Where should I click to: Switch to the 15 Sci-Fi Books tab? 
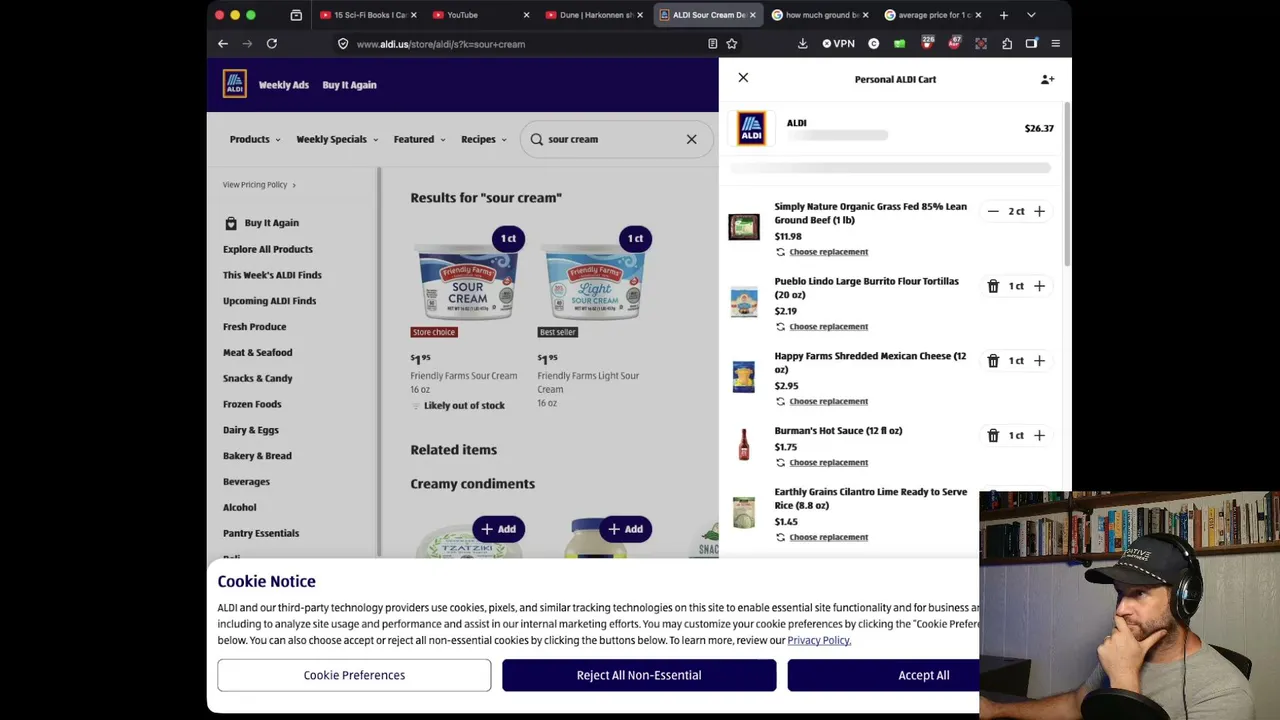pos(367,15)
